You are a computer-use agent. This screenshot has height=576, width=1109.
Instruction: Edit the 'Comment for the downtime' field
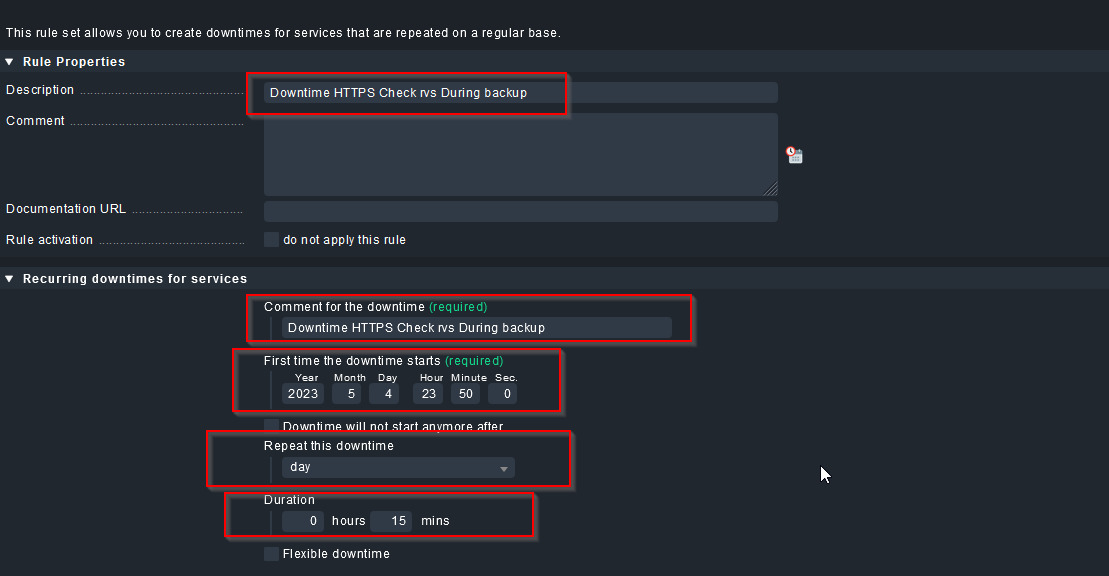pos(476,328)
